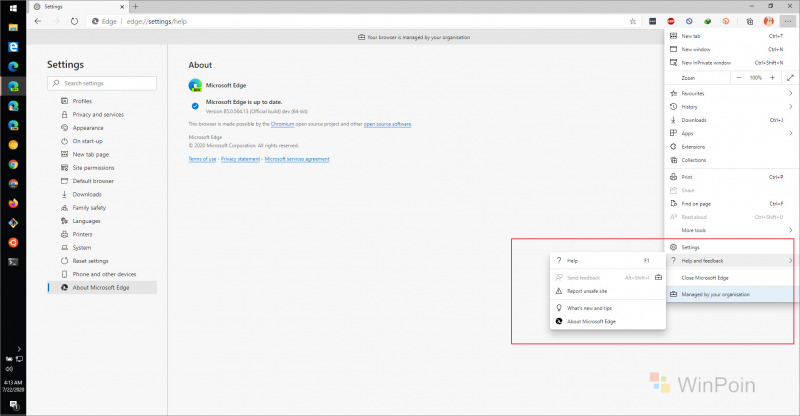Screen dimensions: 800x416
Task: Open the Microsoft services agreement link
Action: (x=297, y=159)
